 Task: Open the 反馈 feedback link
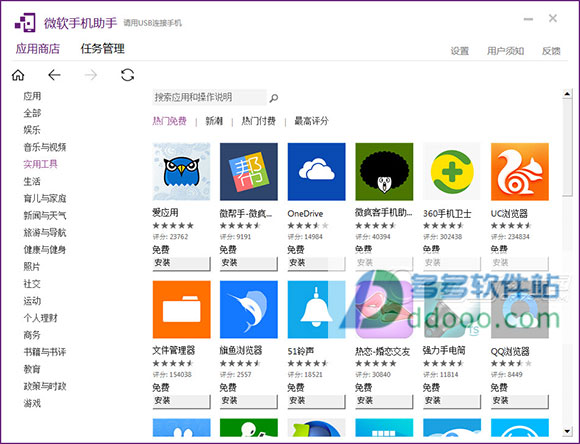pos(551,51)
